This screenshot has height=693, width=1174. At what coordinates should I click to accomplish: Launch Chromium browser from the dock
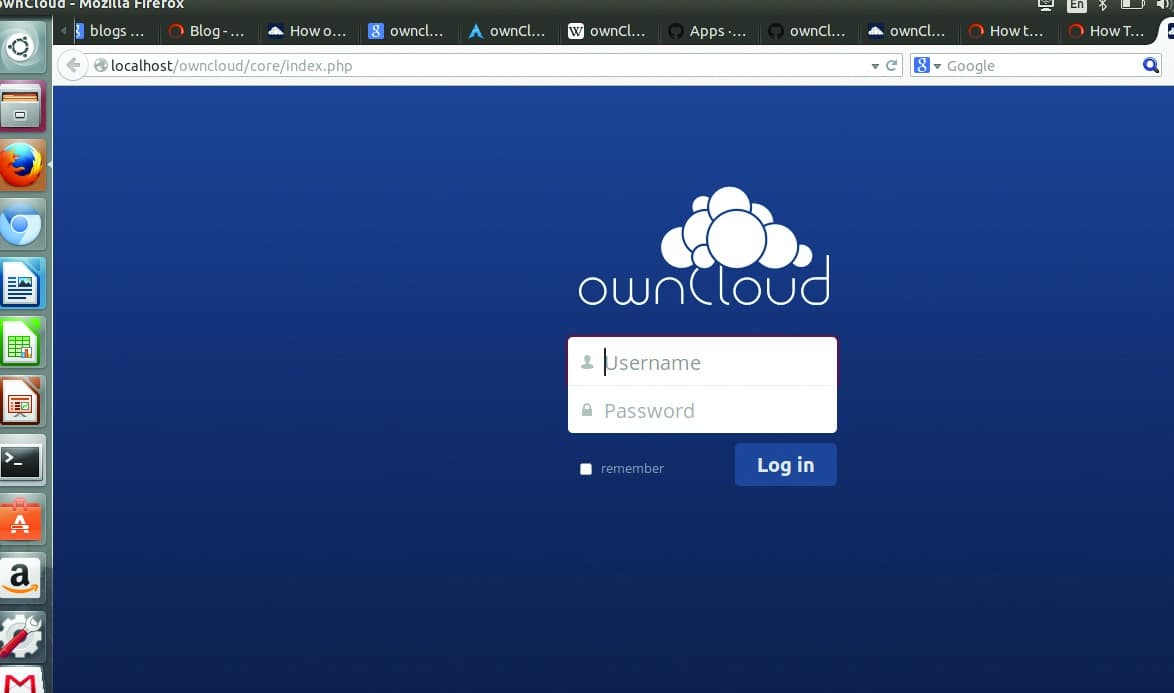tap(21, 227)
